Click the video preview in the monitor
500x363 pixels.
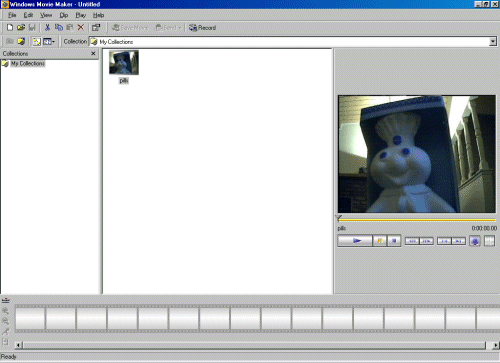(417, 154)
